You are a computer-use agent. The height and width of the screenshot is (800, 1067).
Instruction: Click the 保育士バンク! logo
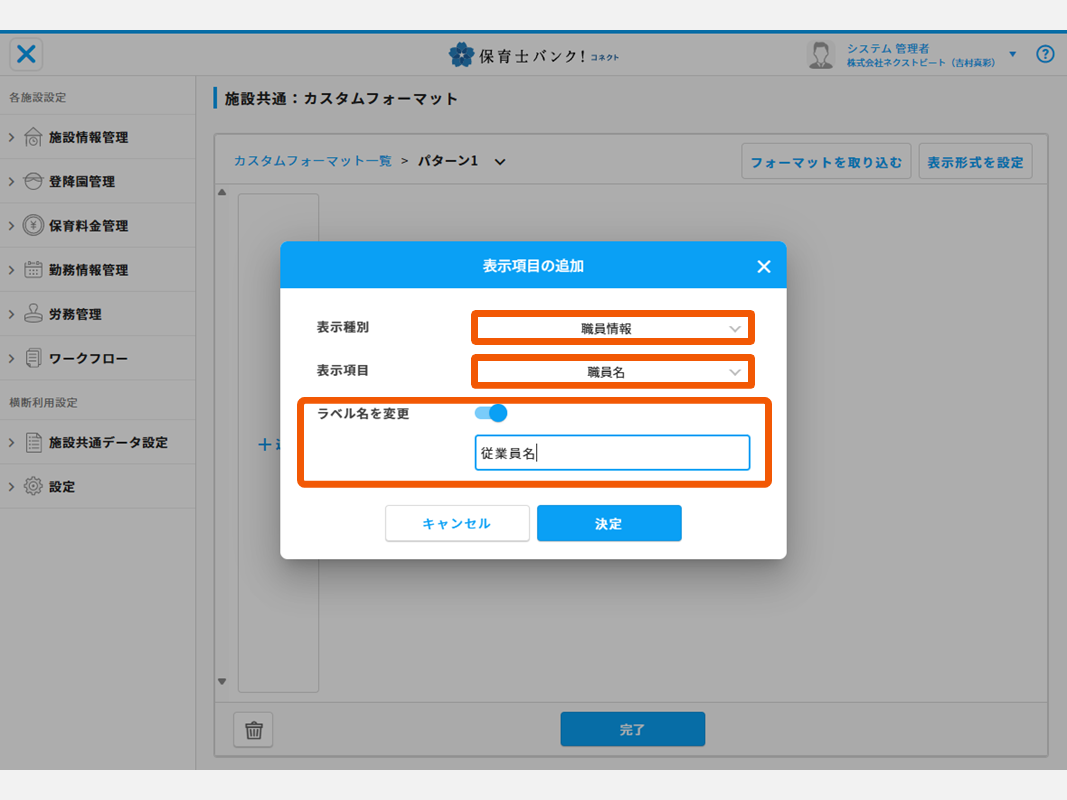(533, 55)
